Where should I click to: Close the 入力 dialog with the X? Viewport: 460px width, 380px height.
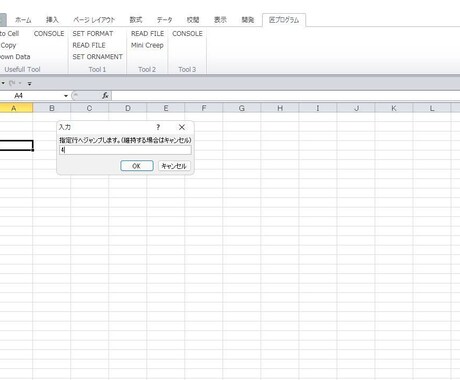pyautogui.click(x=182, y=127)
